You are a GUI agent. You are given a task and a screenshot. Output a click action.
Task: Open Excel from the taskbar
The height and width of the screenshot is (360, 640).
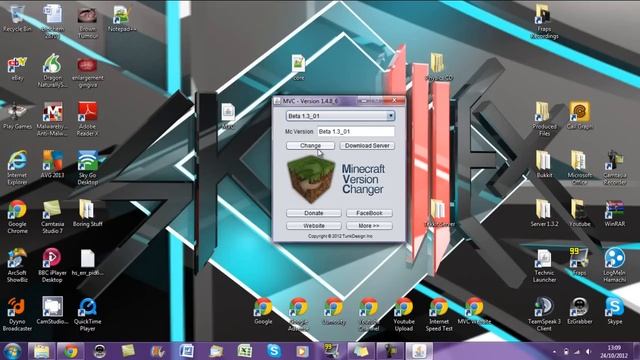[x=244, y=351]
